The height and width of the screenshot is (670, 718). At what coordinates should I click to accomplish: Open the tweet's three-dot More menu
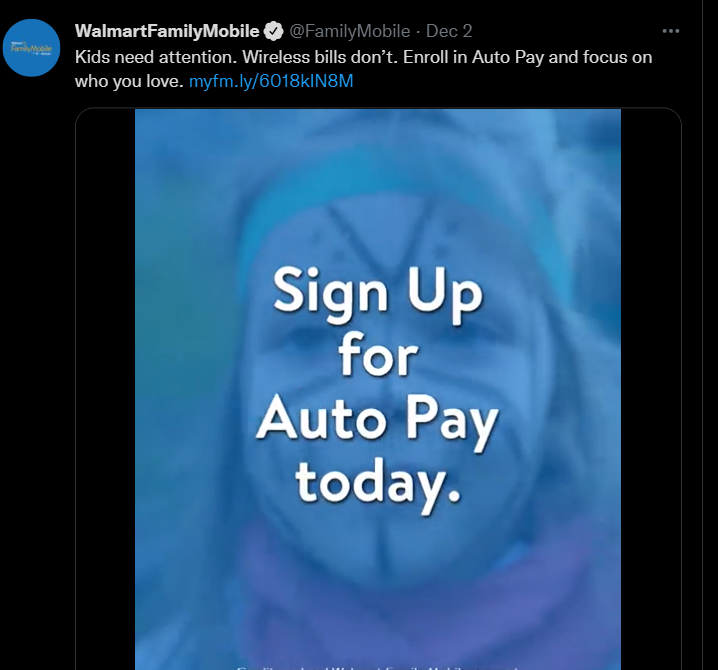pos(670,31)
